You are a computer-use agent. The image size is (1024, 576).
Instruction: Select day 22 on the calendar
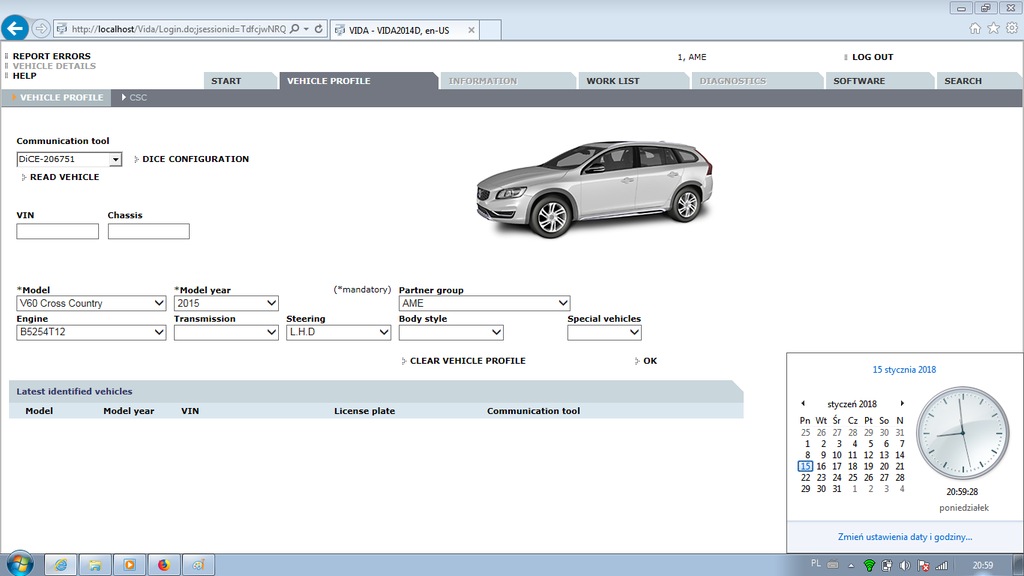tap(805, 477)
